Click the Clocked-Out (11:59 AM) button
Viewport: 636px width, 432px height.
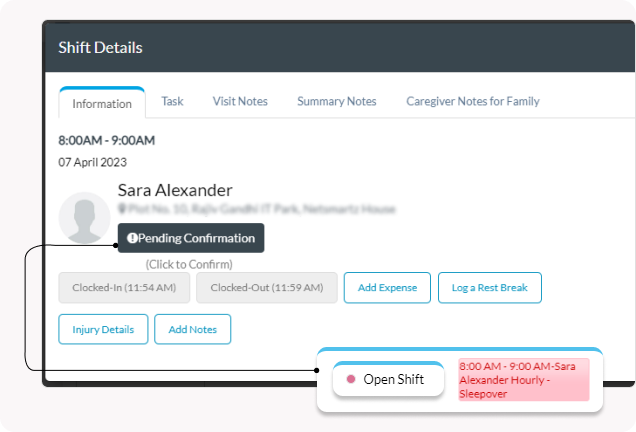[x=267, y=288]
